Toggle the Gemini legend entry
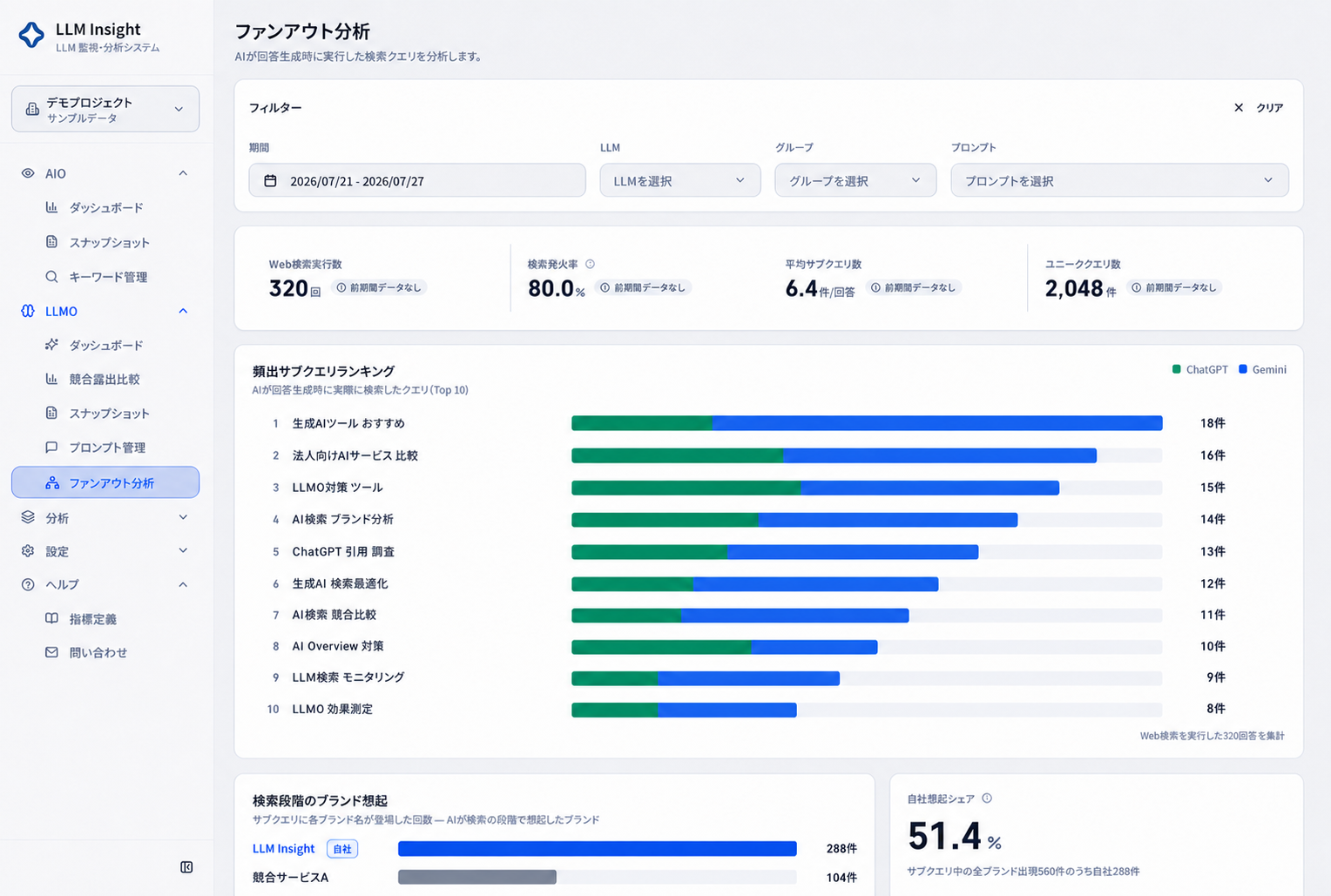This screenshot has height=896, width=1331. coord(1263,369)
